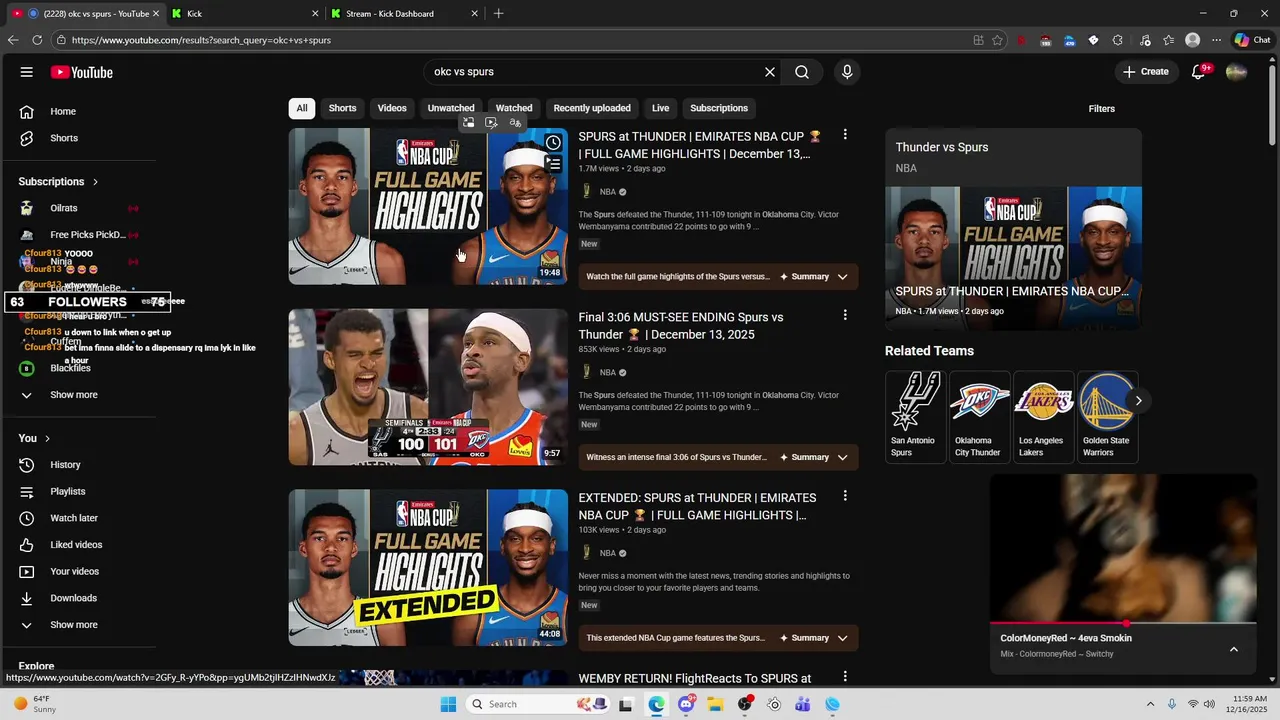This screenshot has height=720, width=1280.
Task: Open the Oklahoma City Thunder team card
Action: [978, 417]
